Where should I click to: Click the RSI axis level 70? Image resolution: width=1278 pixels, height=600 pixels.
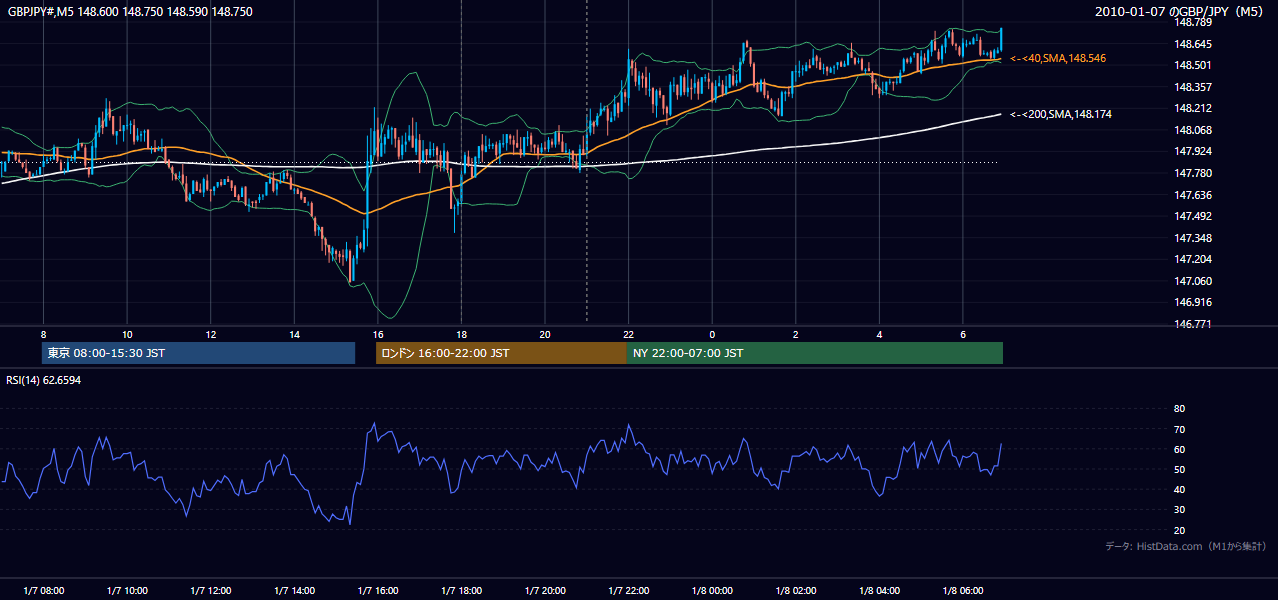click(x=1179, y=429)
